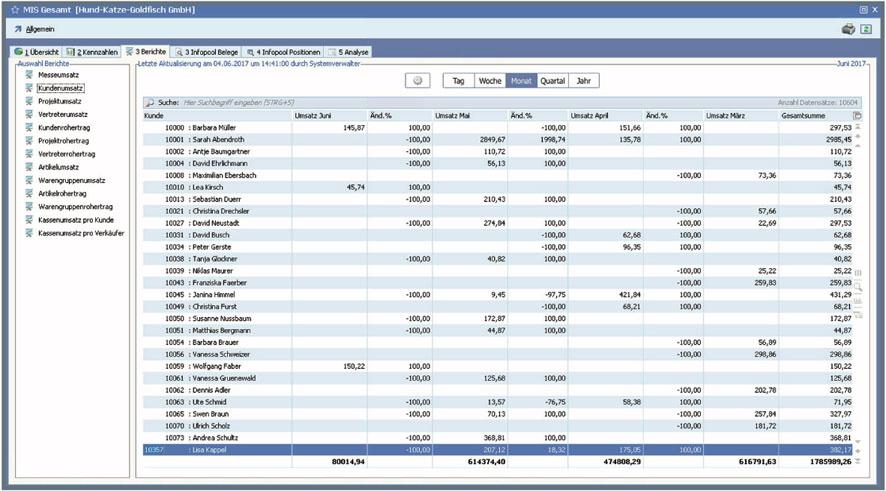The width and height of the screenshot is (886, 491).
Task: Select the Woche period button
Action: (x=490, y=81)
